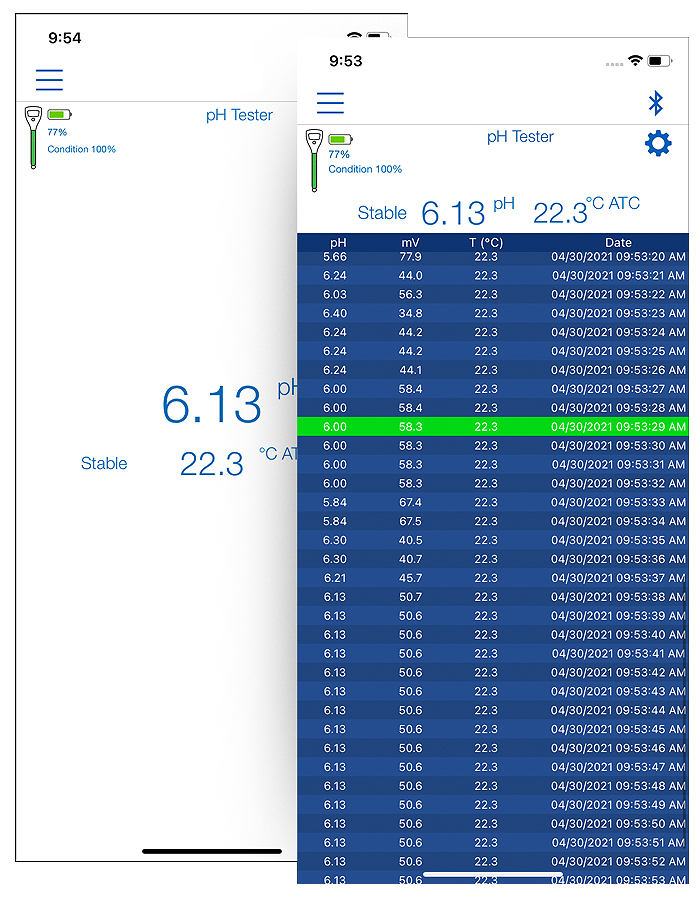
Task: Open the hamburger menu on the 9:54 screen
Action: 49,80
